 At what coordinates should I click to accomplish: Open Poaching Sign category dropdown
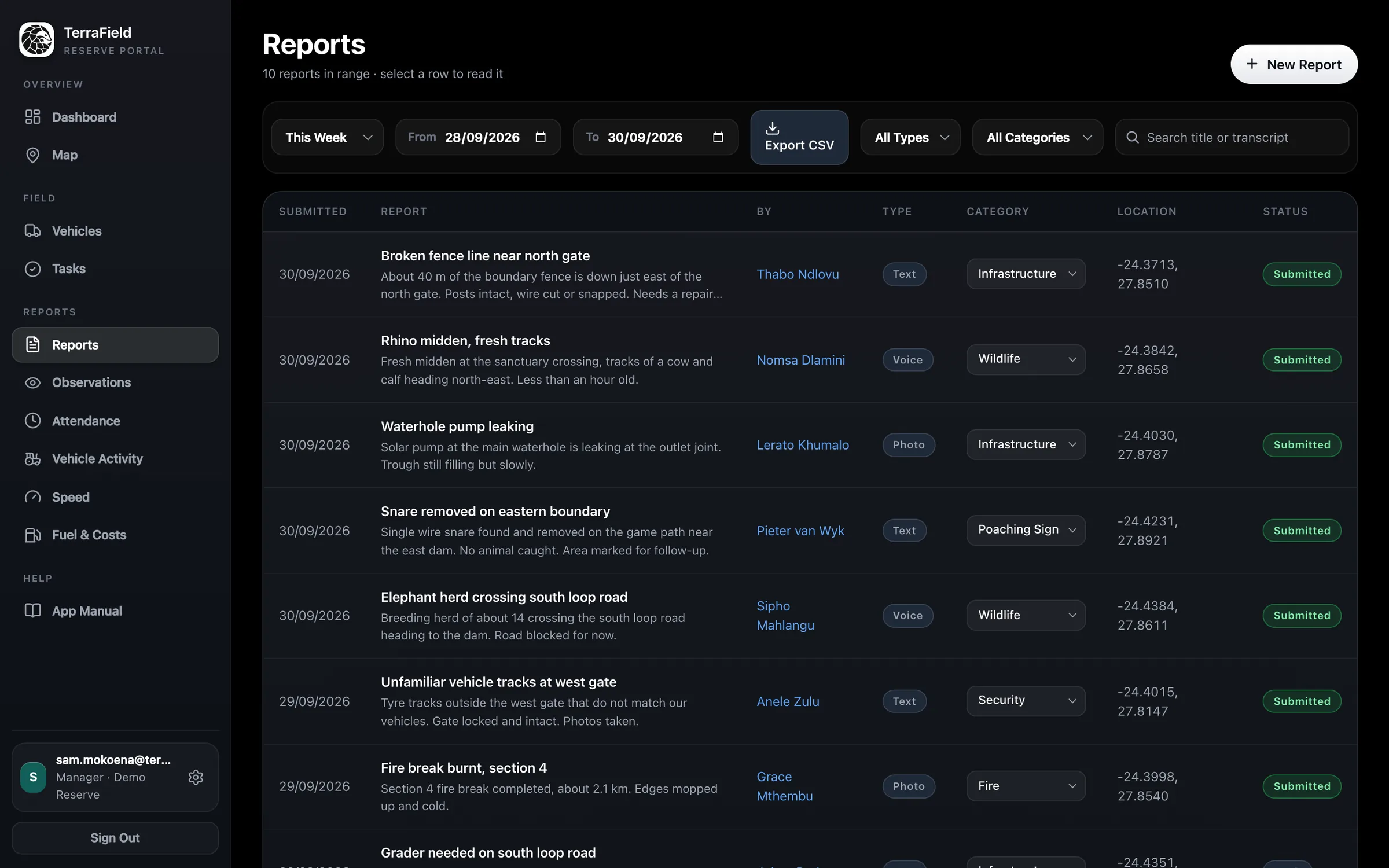coord(1026,530)
